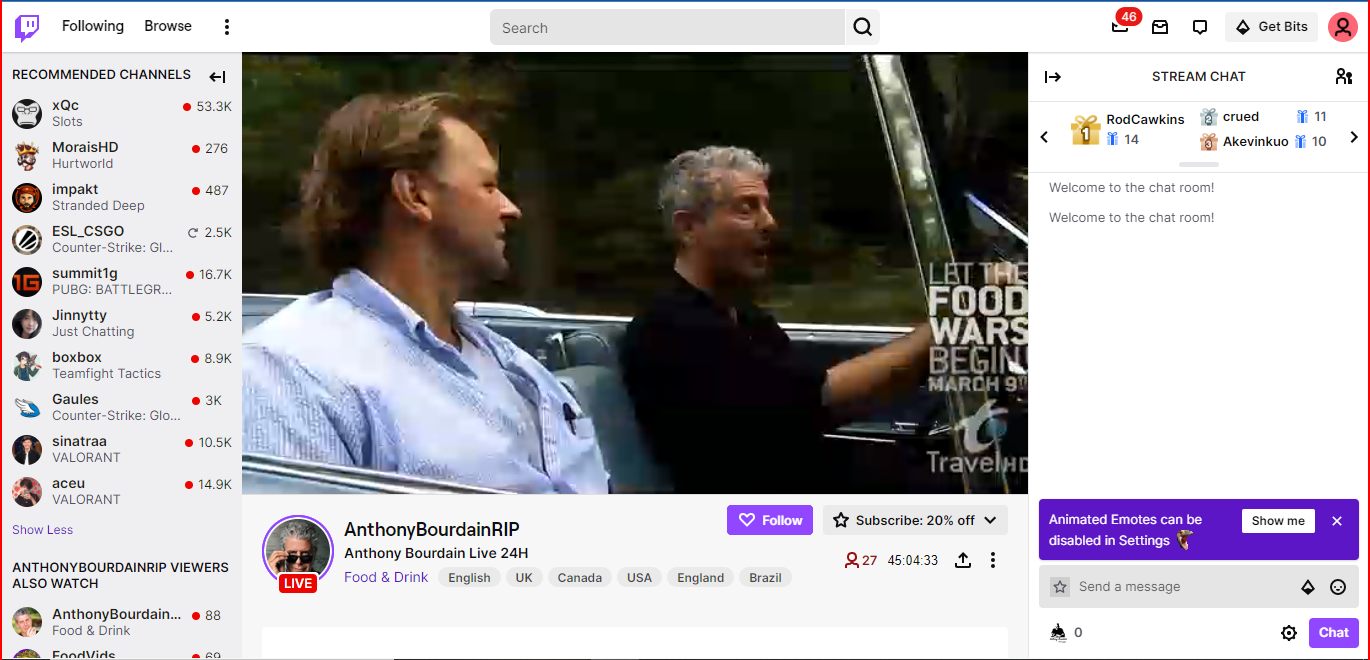Go to the Following tab
The image size is (1370, 660).
coord(93,26)
